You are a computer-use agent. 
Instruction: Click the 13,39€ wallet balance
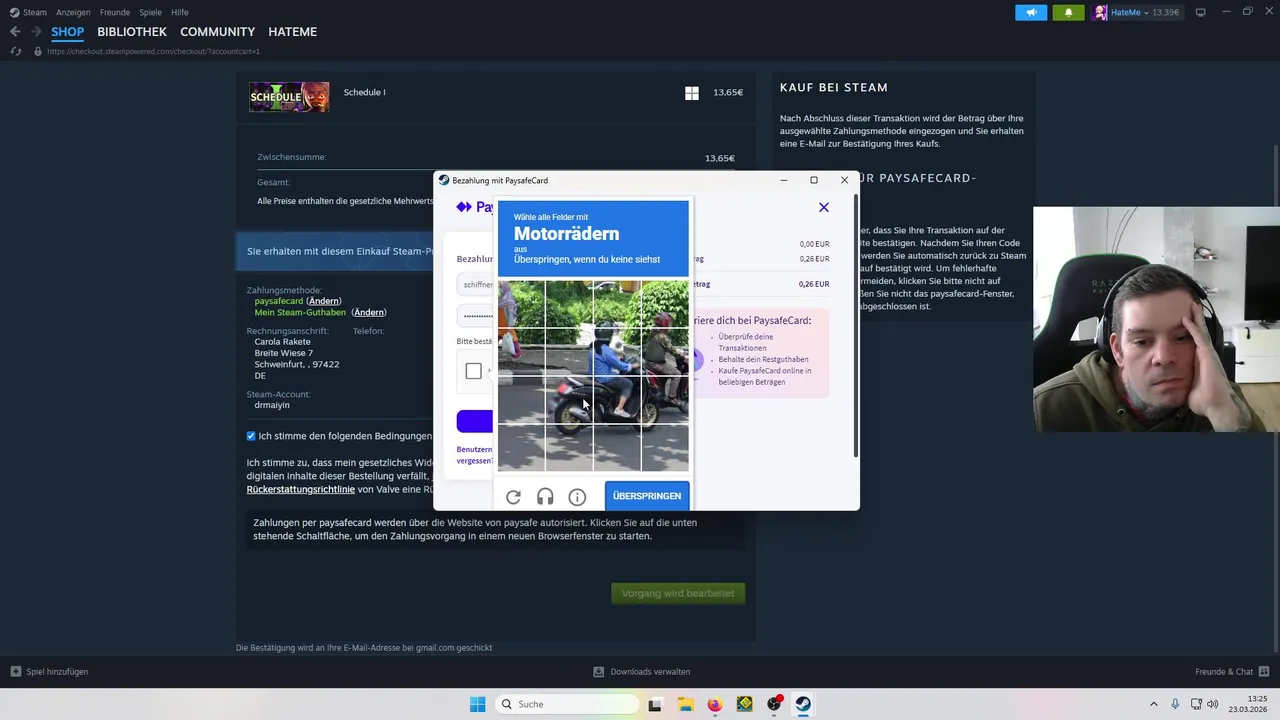click(x=1166, y=12)
